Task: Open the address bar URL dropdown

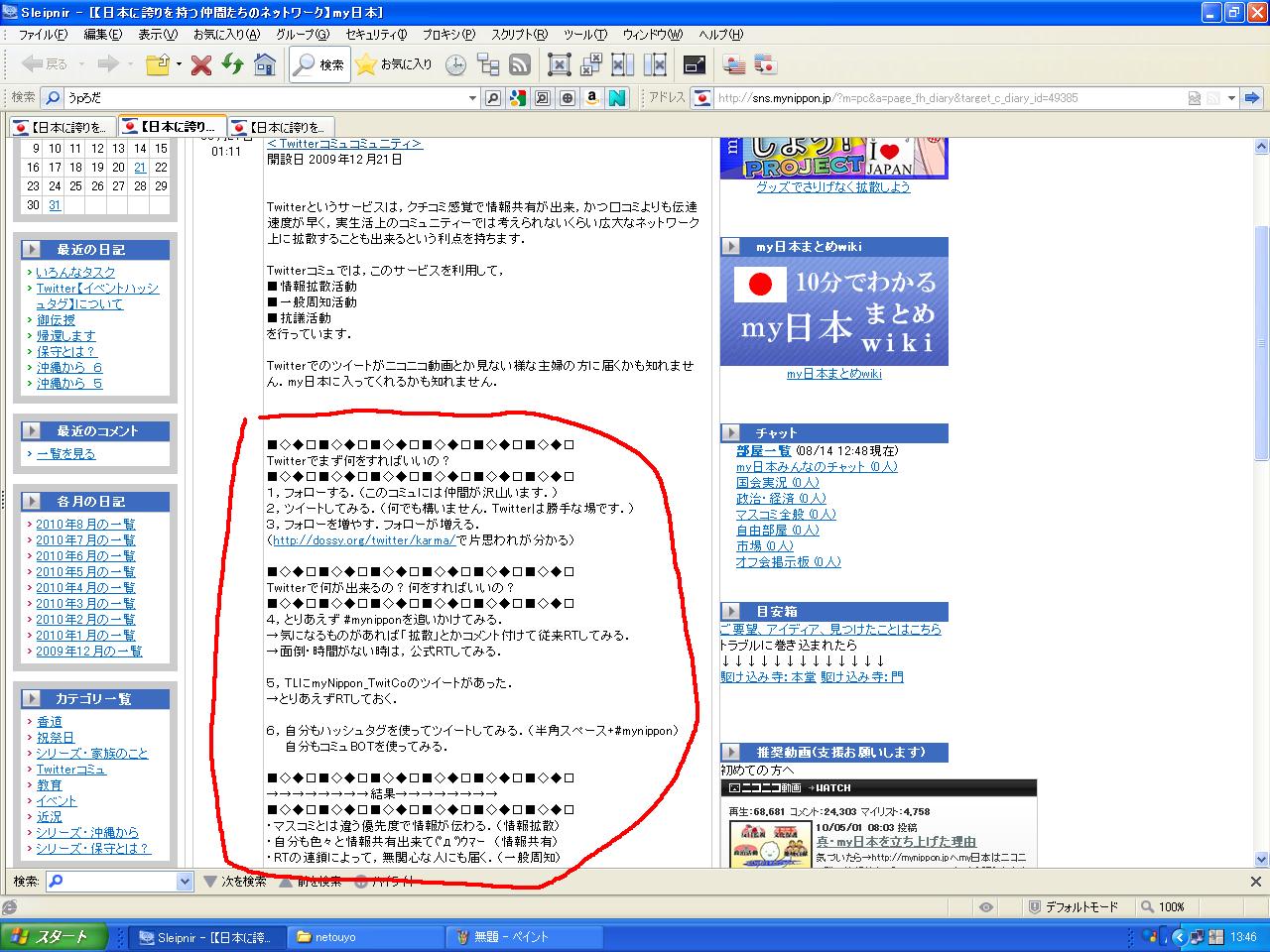Action: pos(1231,98)
